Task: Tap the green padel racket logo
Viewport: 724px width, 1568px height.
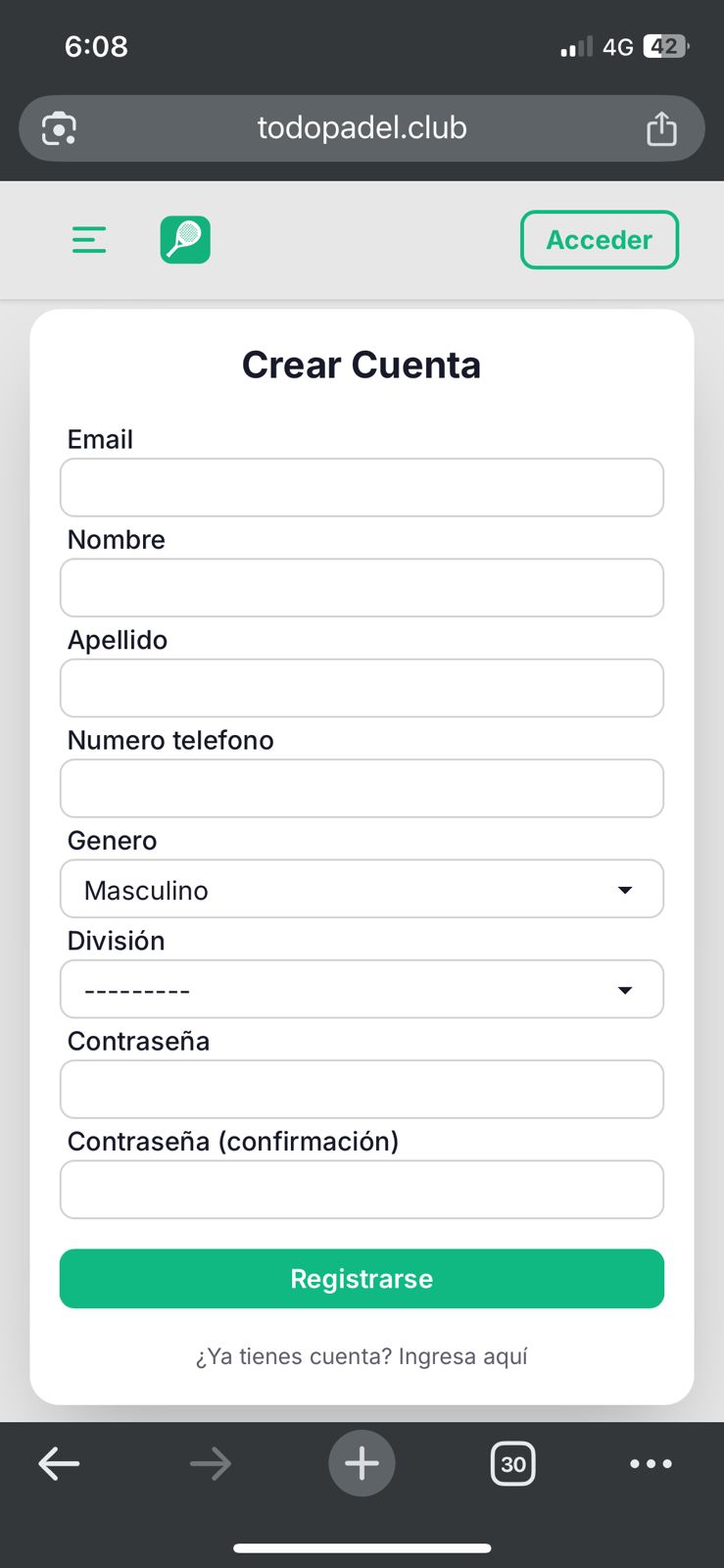Action: 185,240
